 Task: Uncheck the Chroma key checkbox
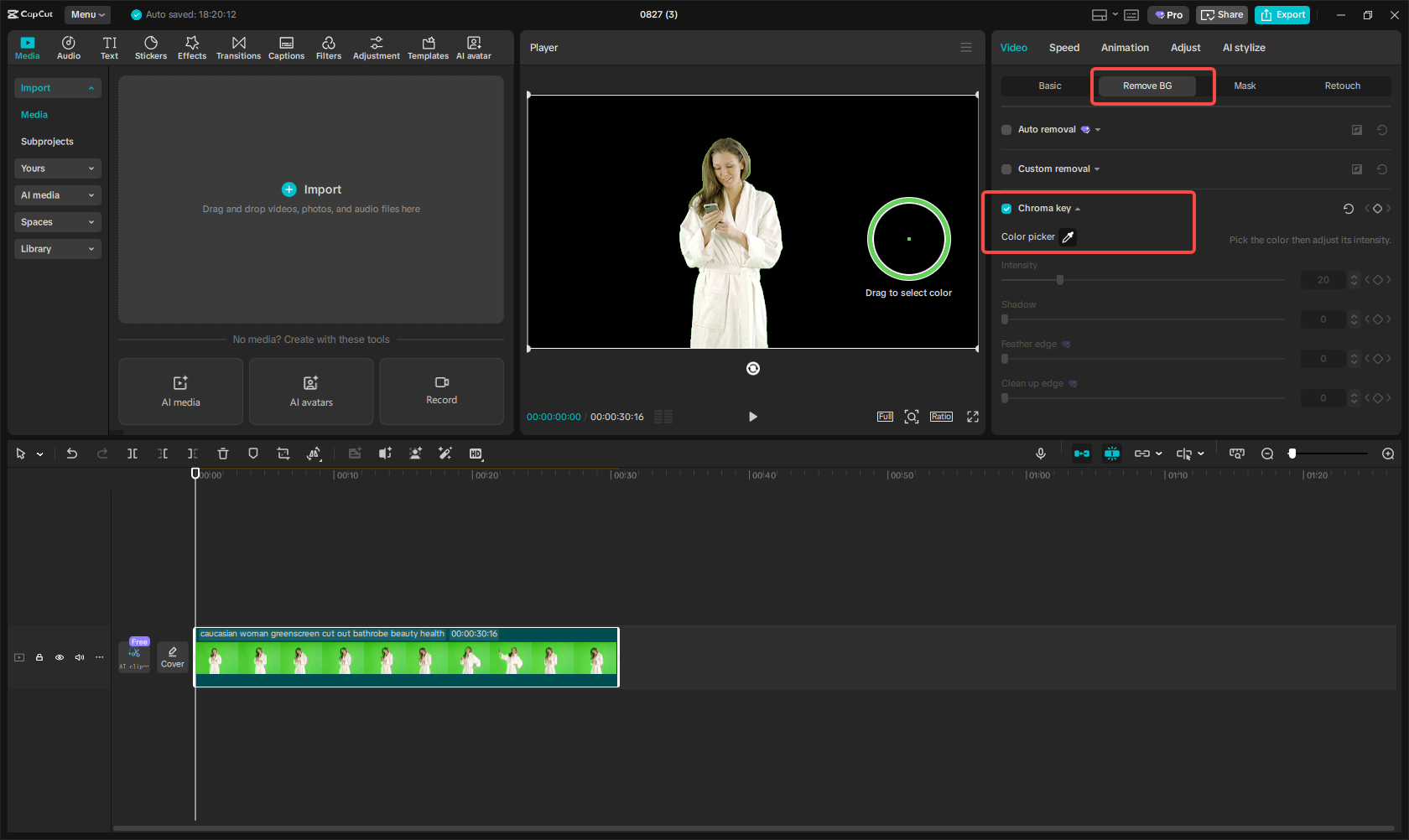click(x=1006, y=209)
